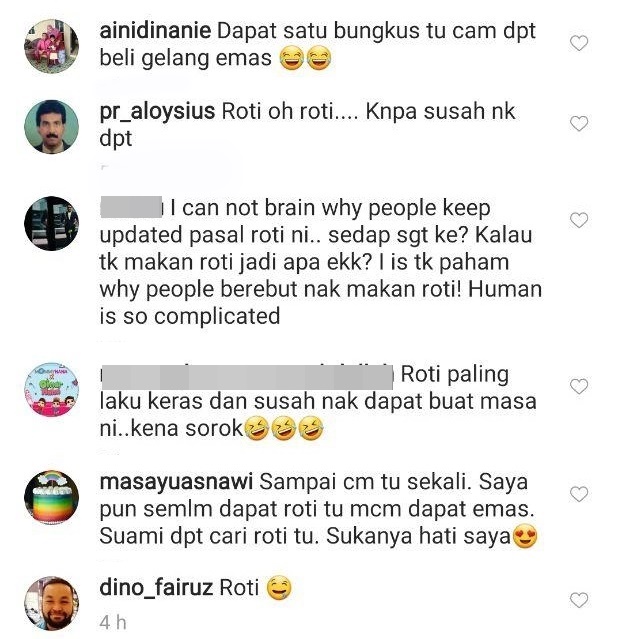This screenshot has height=639, width=622.
Task: View the dark avatar of the blurred user
Action: 51,223
